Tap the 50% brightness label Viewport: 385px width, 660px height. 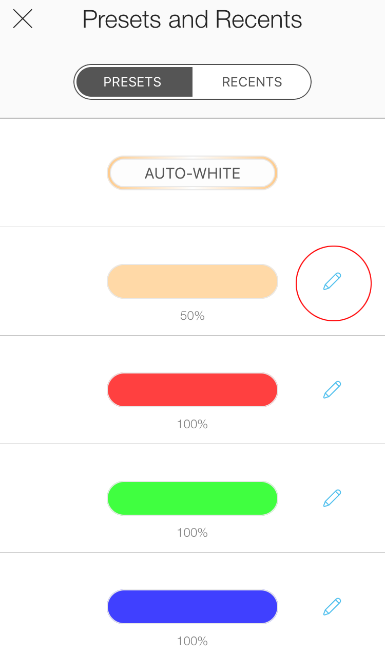click(x=192, y=316)
